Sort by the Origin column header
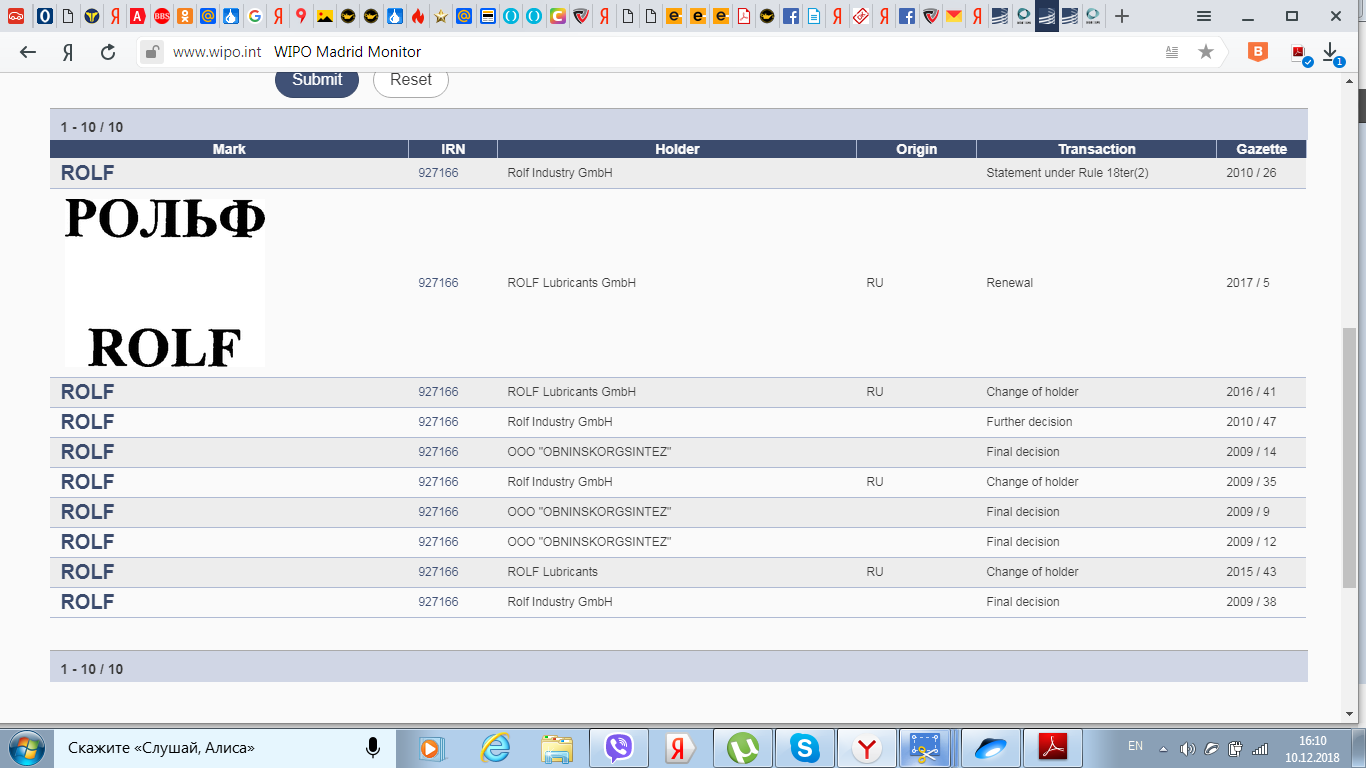The width and height of the screenshot is (1366, 768). point(916,149)
